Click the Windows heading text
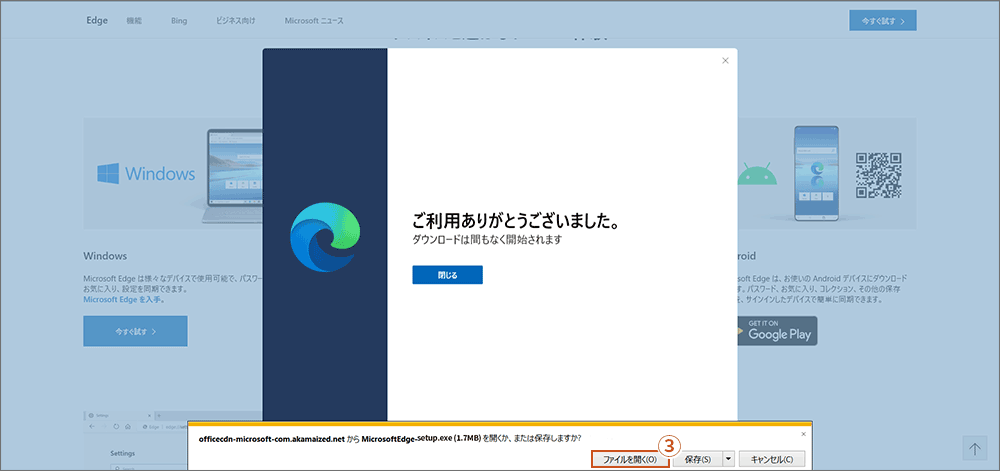1000x471 pixels. [x=105, y=256]
